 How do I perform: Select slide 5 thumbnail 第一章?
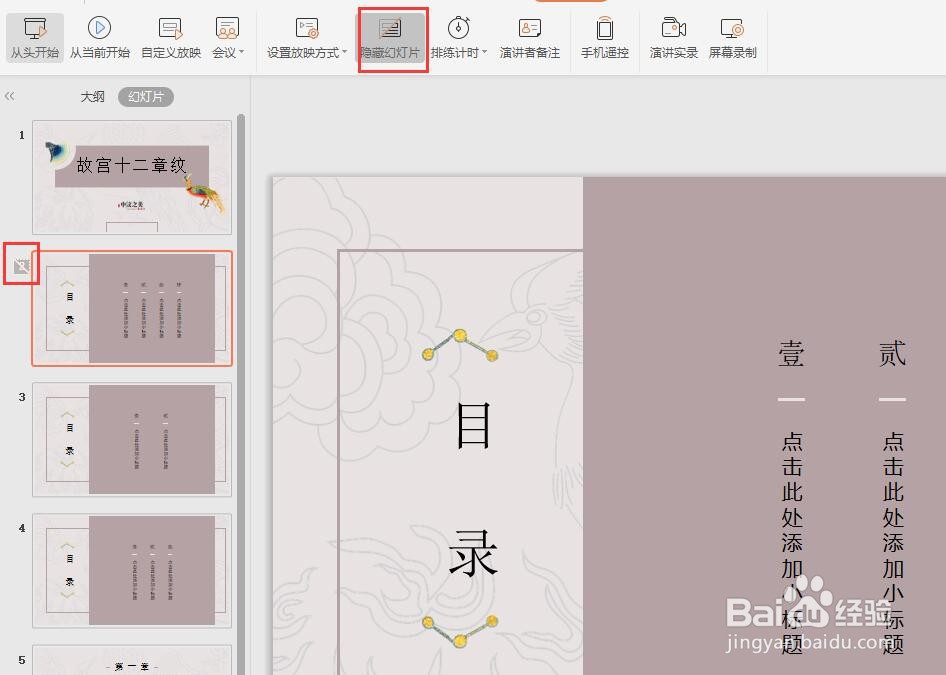point(132,660)
